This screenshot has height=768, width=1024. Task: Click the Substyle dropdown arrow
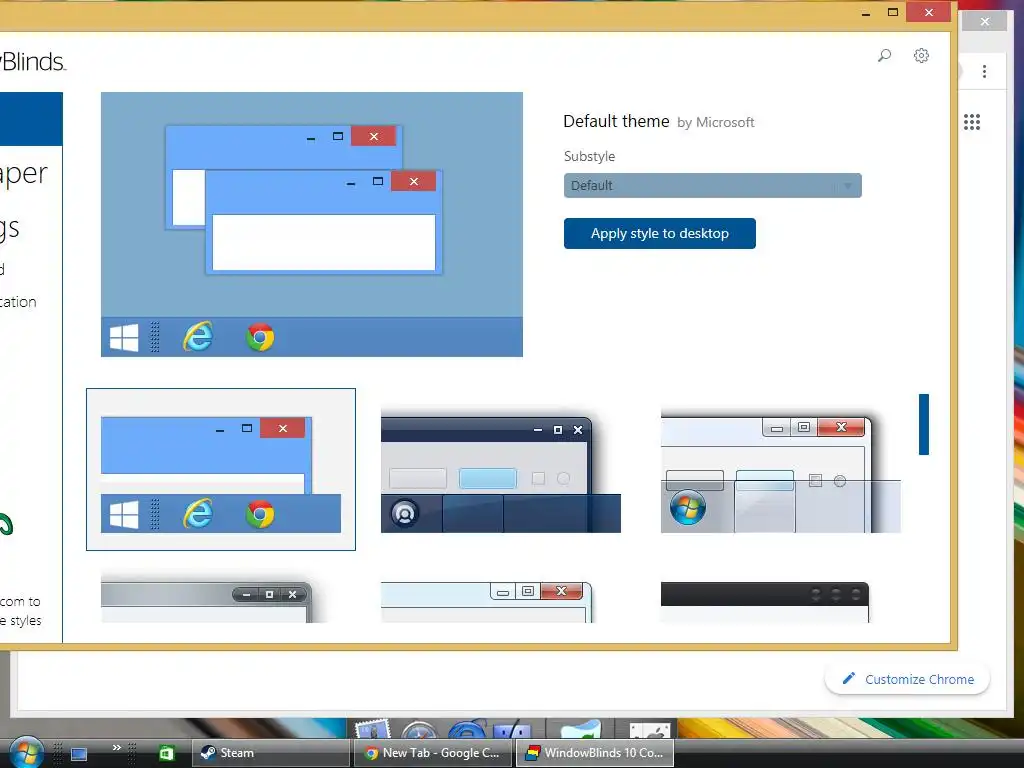click(x=848, y=185)
